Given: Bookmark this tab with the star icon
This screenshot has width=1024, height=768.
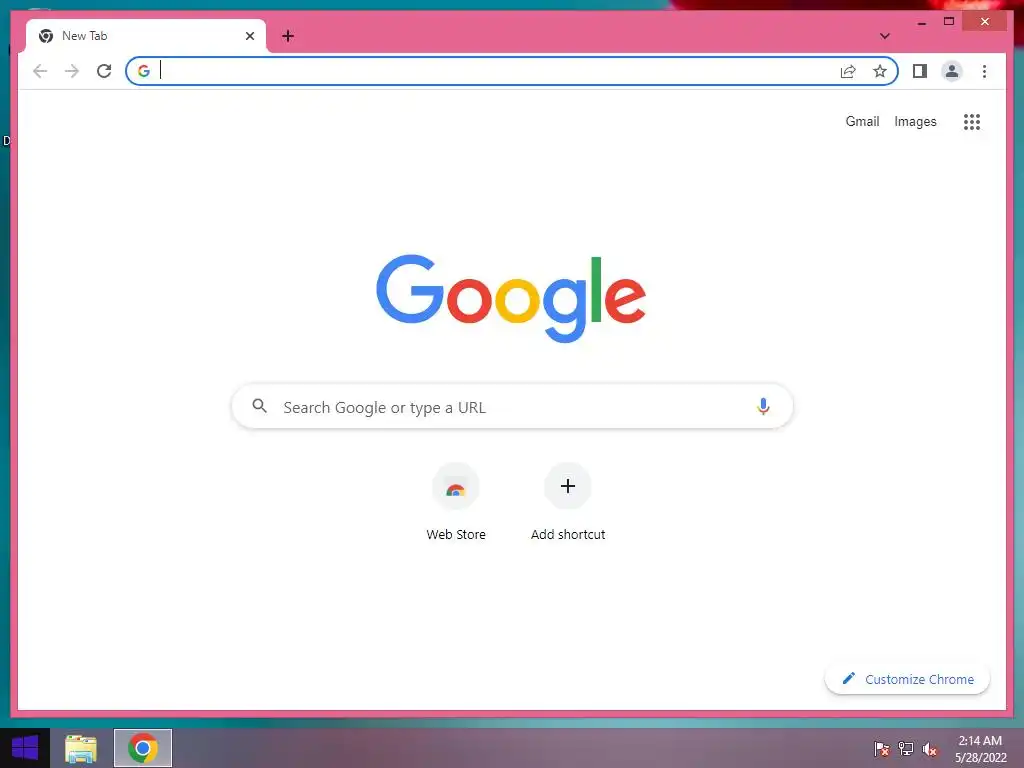Looking at the screenshot, I should point(880,71).
